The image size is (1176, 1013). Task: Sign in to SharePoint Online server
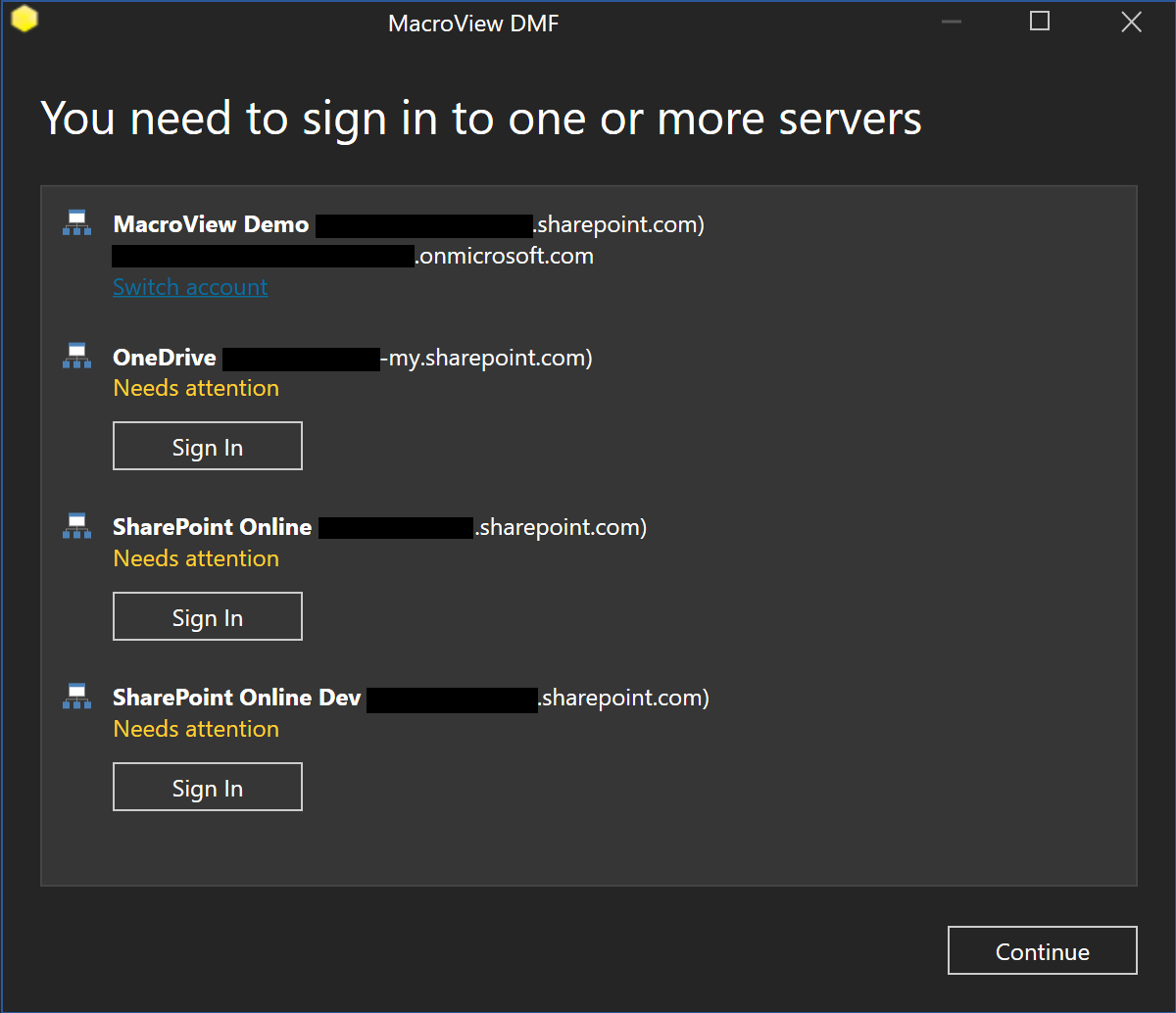pos(208,617)
